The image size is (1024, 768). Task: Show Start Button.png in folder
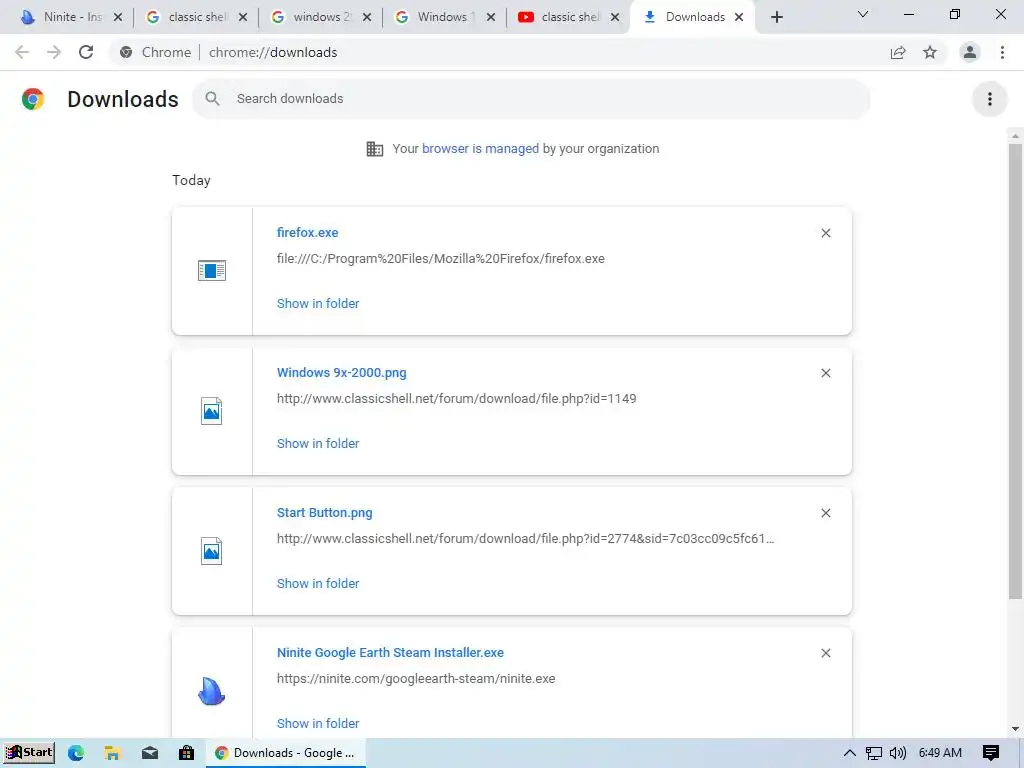click(318, 583)
